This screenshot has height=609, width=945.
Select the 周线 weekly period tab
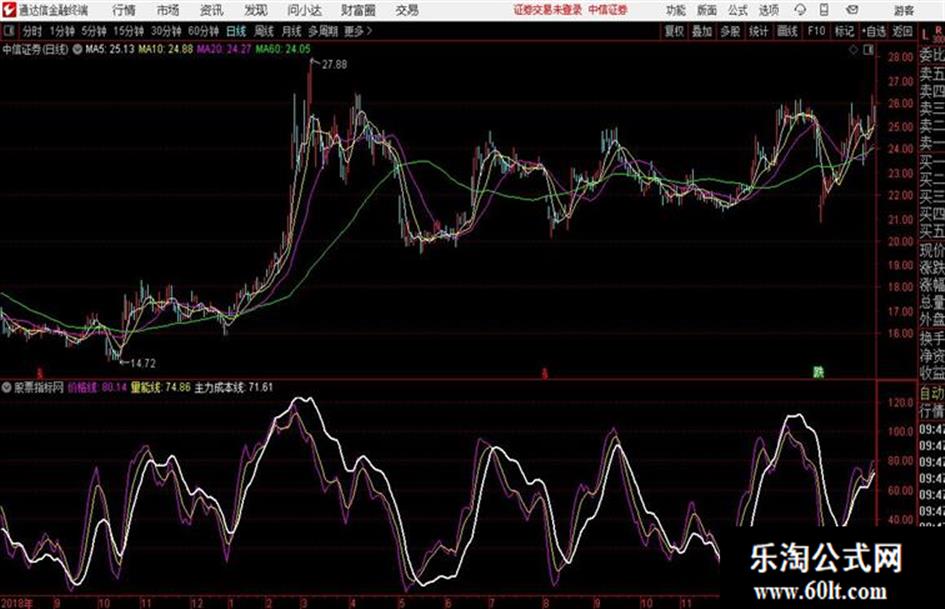point(264,31)
